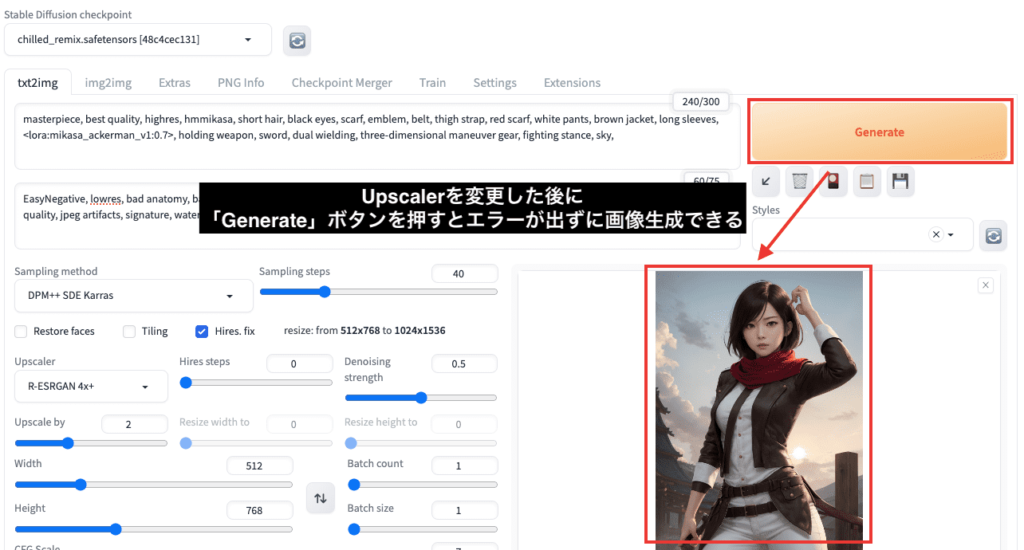Screen dimensions: 1024x550
Task: Open the Stable Diffusion checkpoint dropdown
Action: [x=138, y=40]
